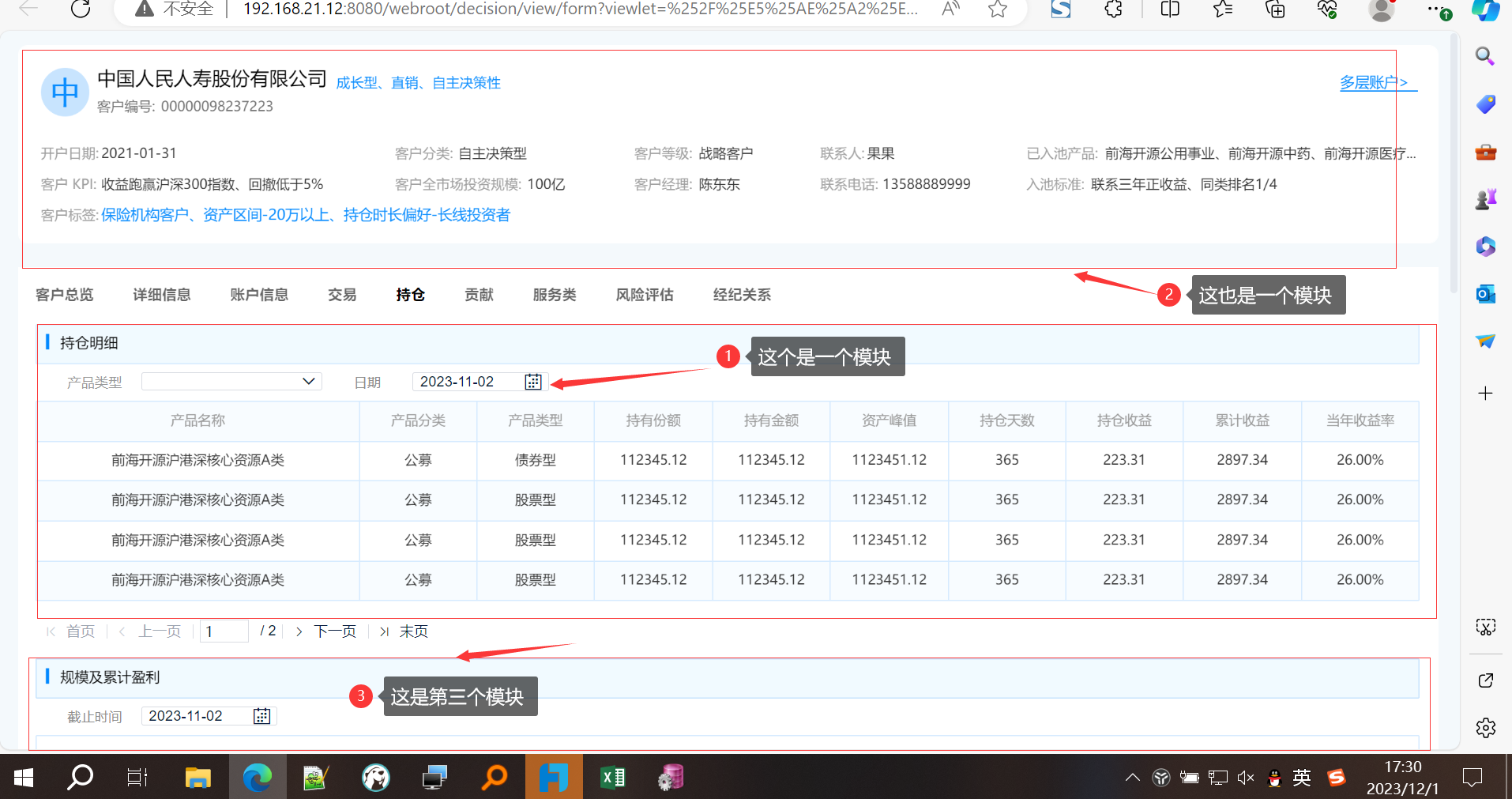Go to 首页 in pagination
This screenshot has width=1512, height=799.
[x=81, y=631]
